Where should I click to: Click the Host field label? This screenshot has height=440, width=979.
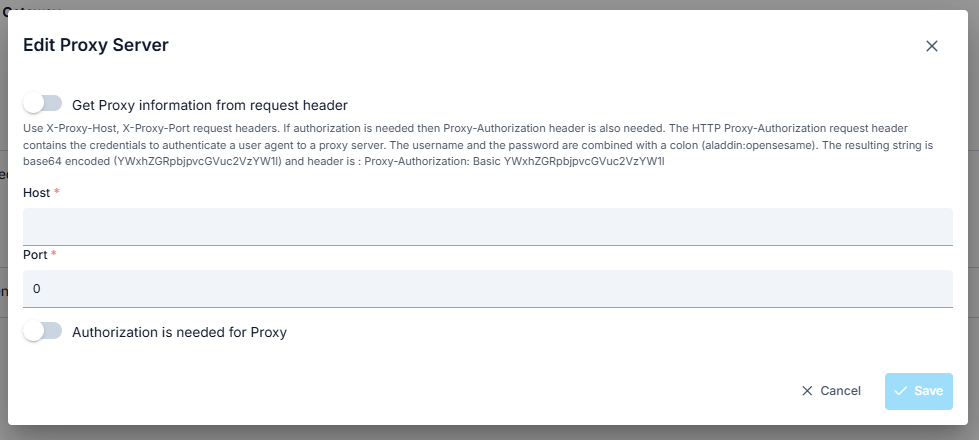click(x=36, y=192)
